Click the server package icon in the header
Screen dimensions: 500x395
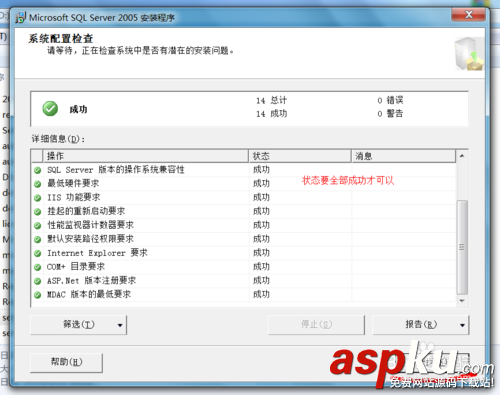click(469, 54)
